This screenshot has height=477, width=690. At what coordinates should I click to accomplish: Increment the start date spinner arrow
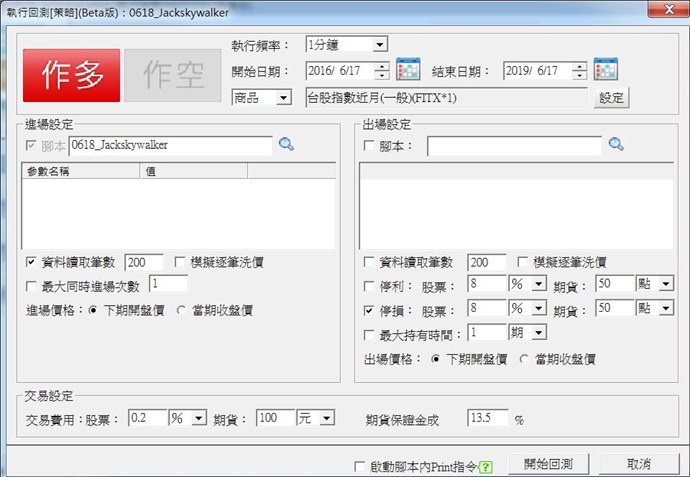point(381,66)
